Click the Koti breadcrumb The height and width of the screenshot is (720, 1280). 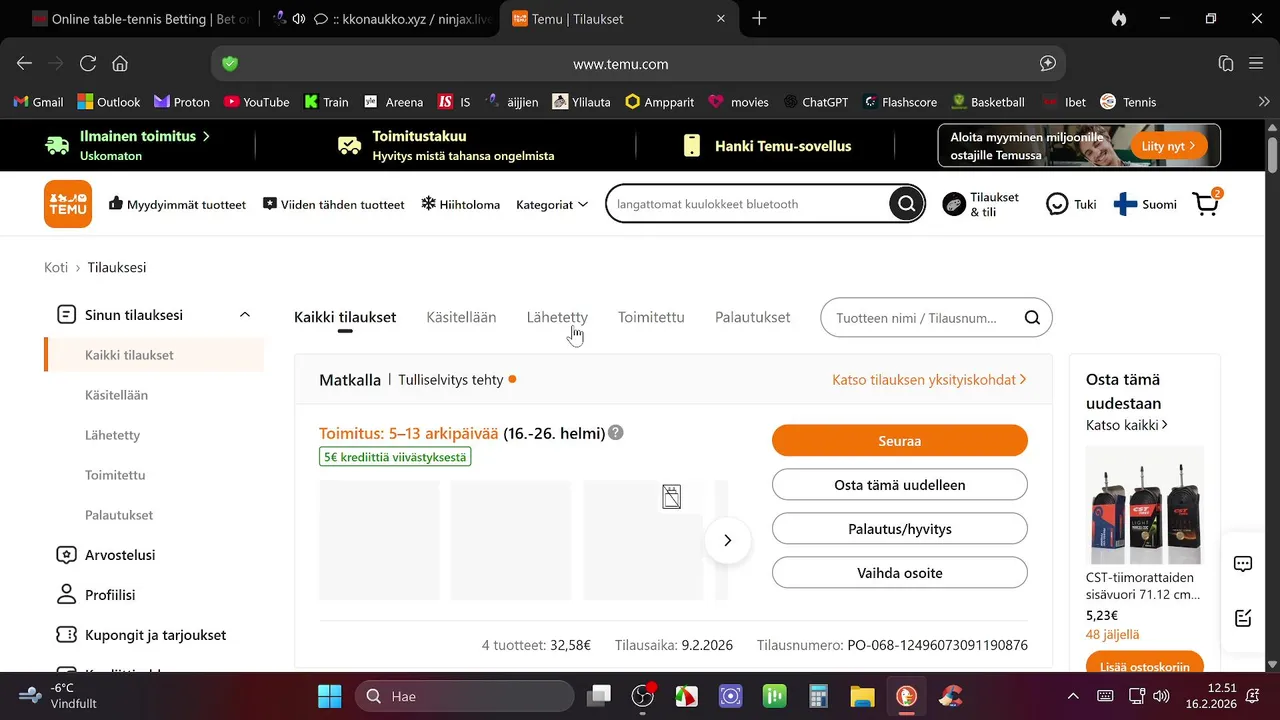(x=56, y=268)
